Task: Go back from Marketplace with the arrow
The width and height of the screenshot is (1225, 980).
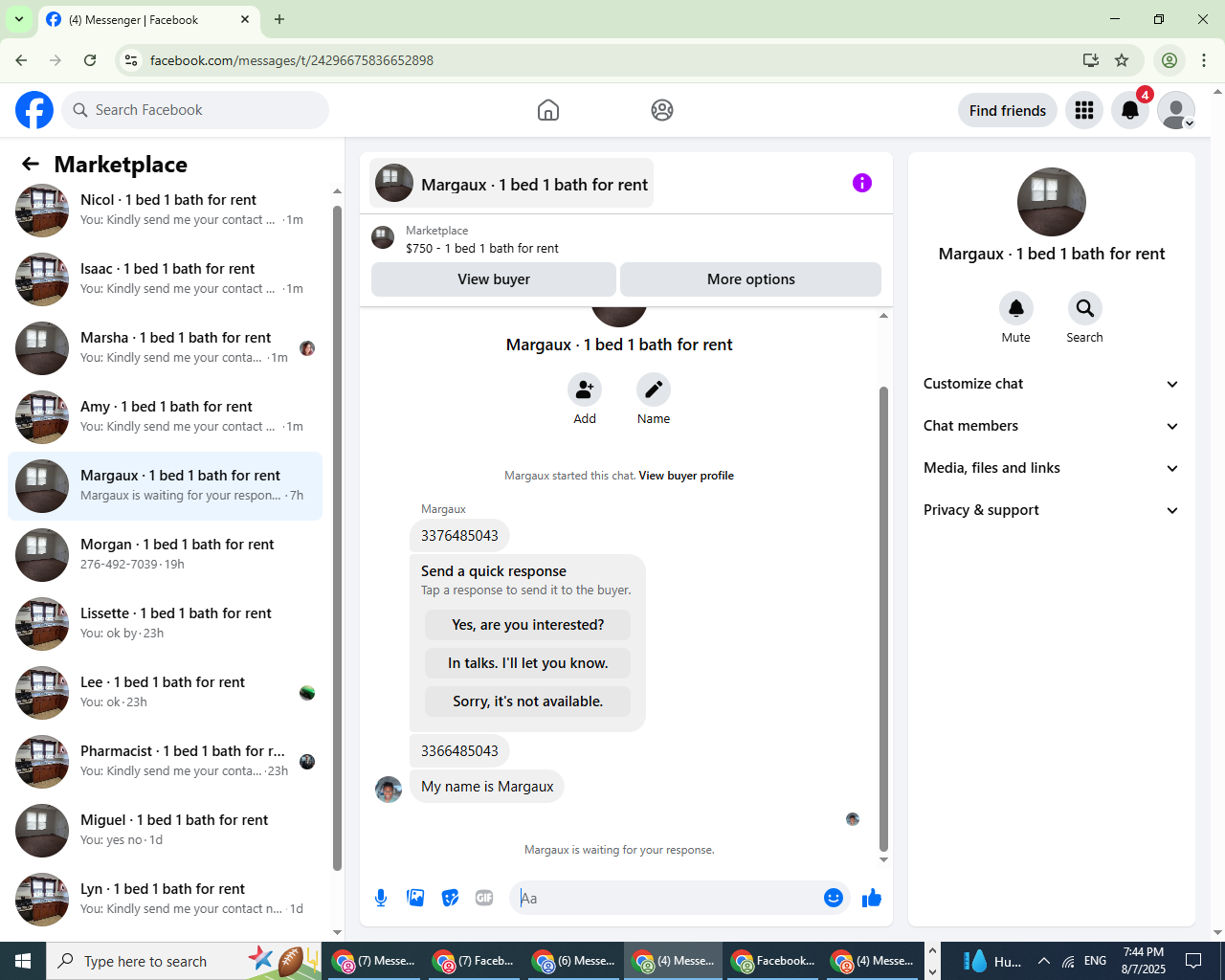Action: tap(31, 164)
